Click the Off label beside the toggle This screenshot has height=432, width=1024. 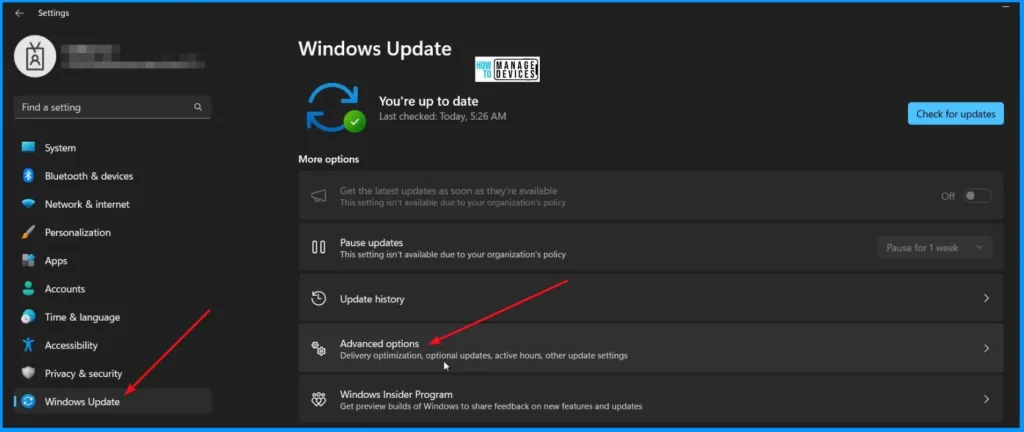[x=948, y=196]
